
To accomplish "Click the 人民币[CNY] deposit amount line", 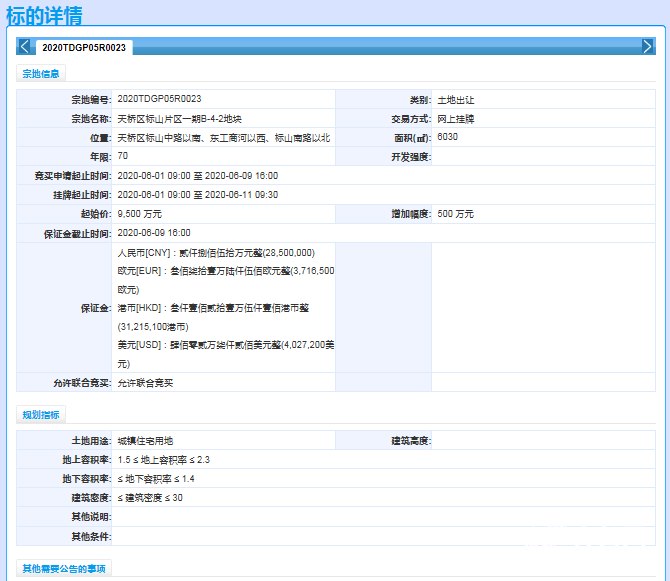I will click(x=215, y=253).
